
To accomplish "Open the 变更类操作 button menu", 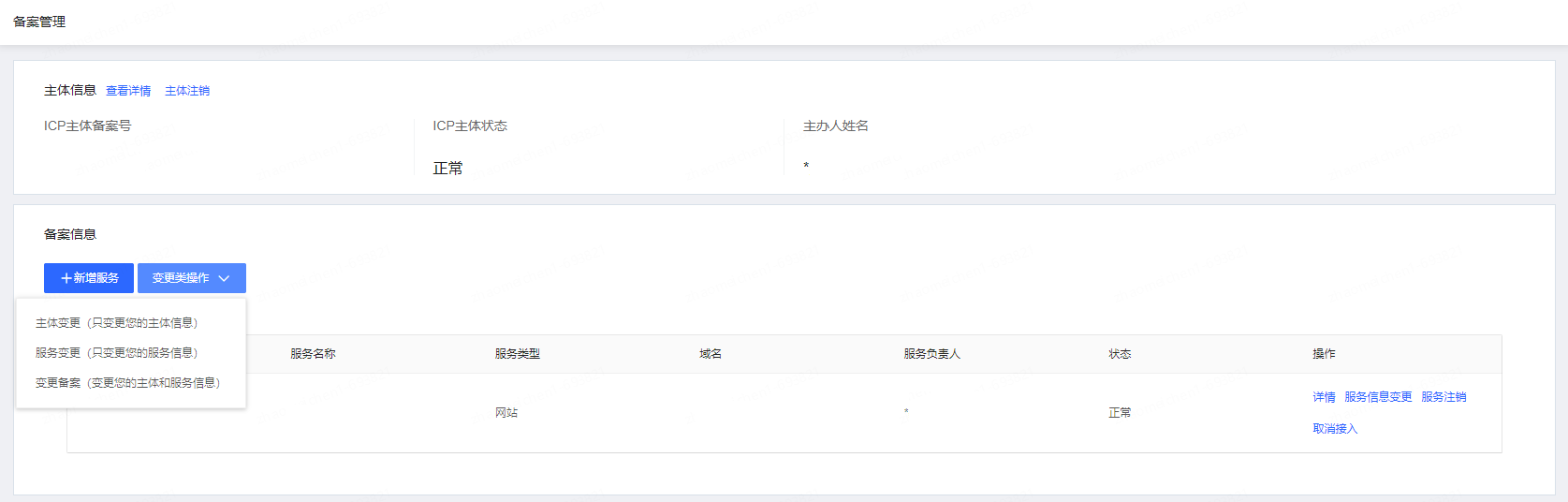I will 192,278.
